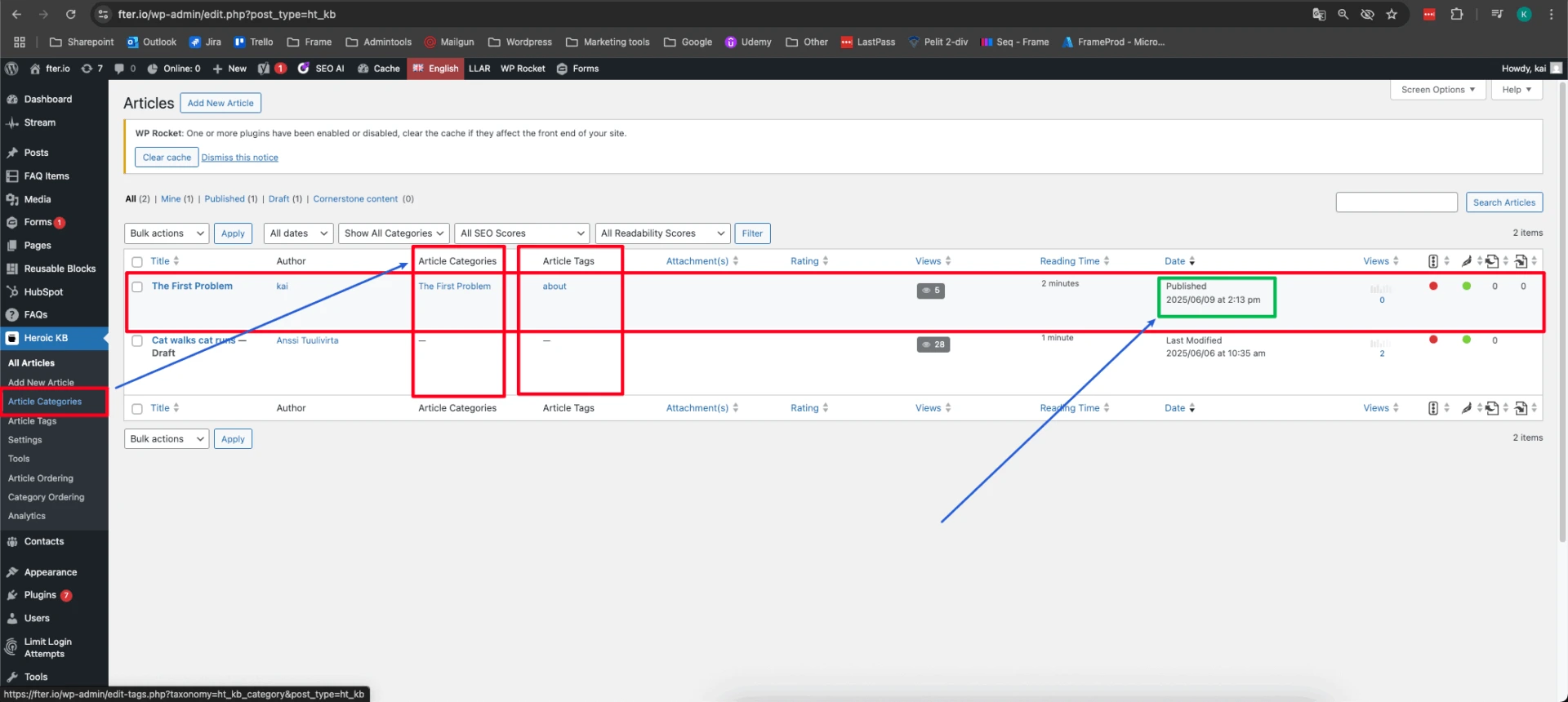
Task: Click the page vertical scrollbar
Action: [1562, 310]
